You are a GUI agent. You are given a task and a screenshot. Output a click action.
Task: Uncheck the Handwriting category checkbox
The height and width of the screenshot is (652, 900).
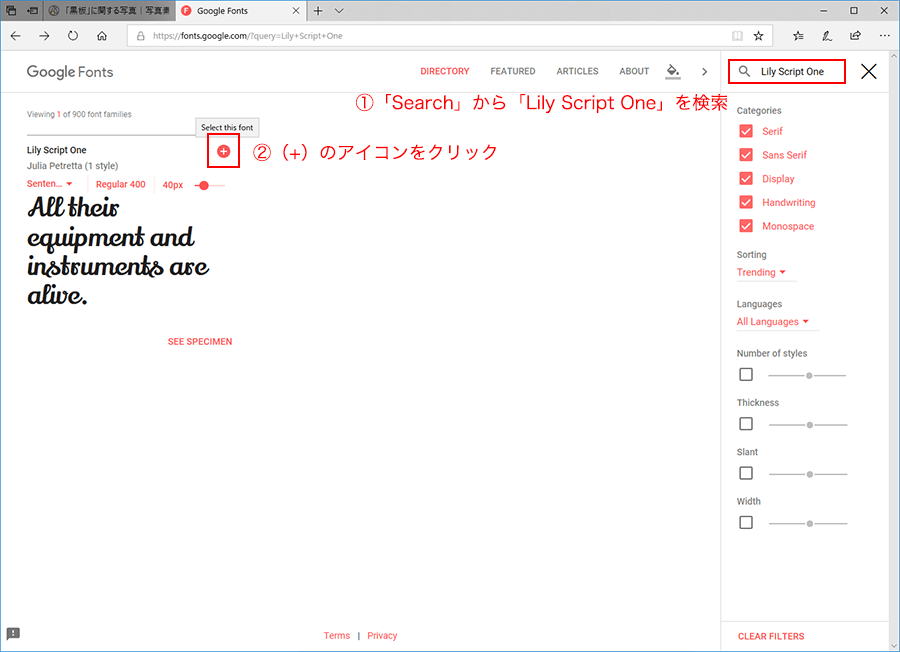coord(746,202)
